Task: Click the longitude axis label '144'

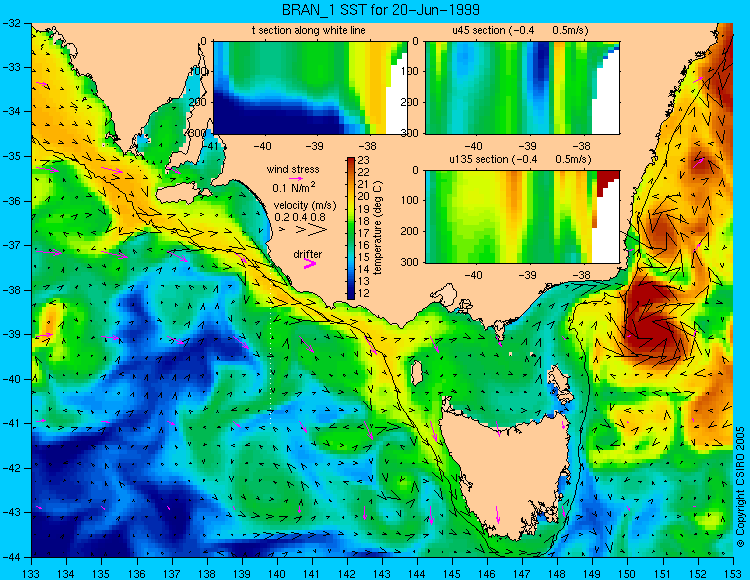Action: point(417,573)
